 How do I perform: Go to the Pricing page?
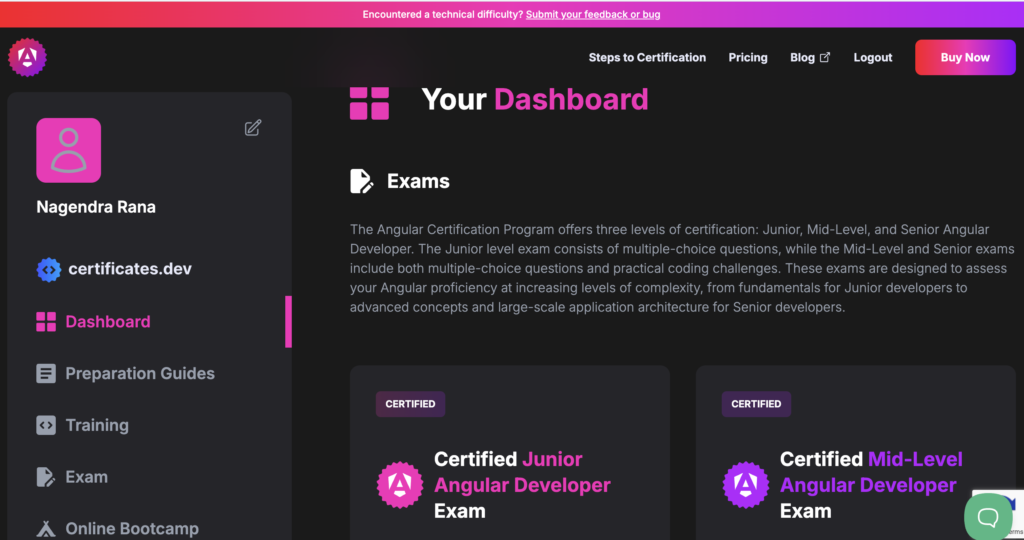tap(748, 58)
